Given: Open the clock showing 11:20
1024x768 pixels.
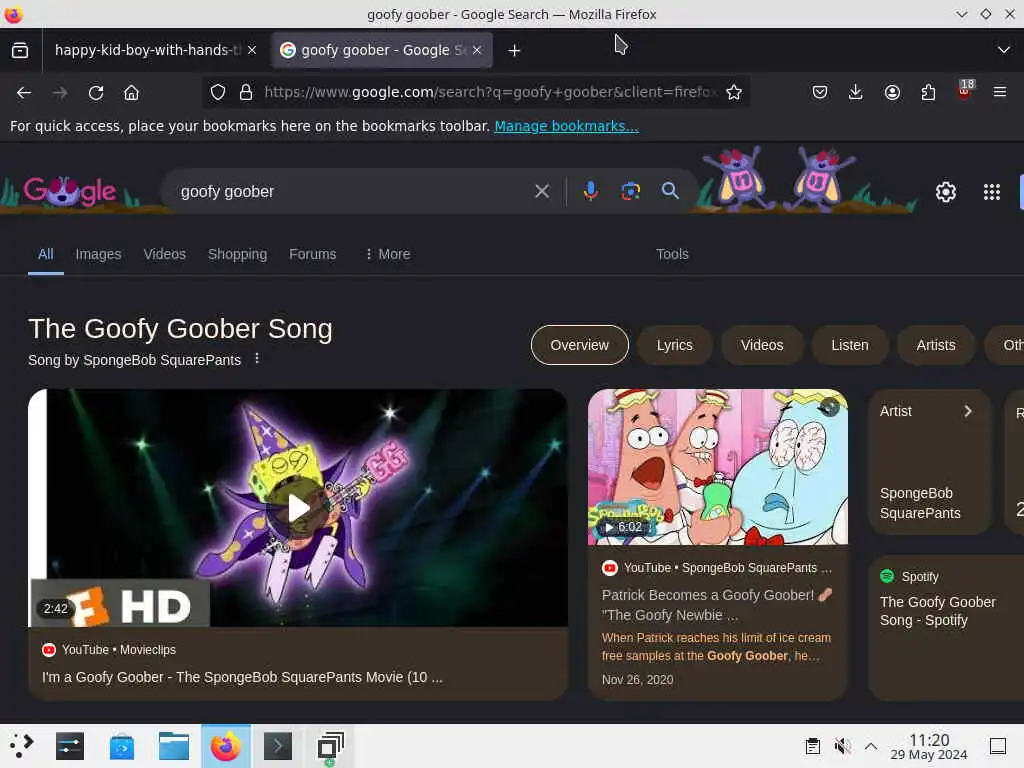Looking at the screenshot, I should pos(929,746).
